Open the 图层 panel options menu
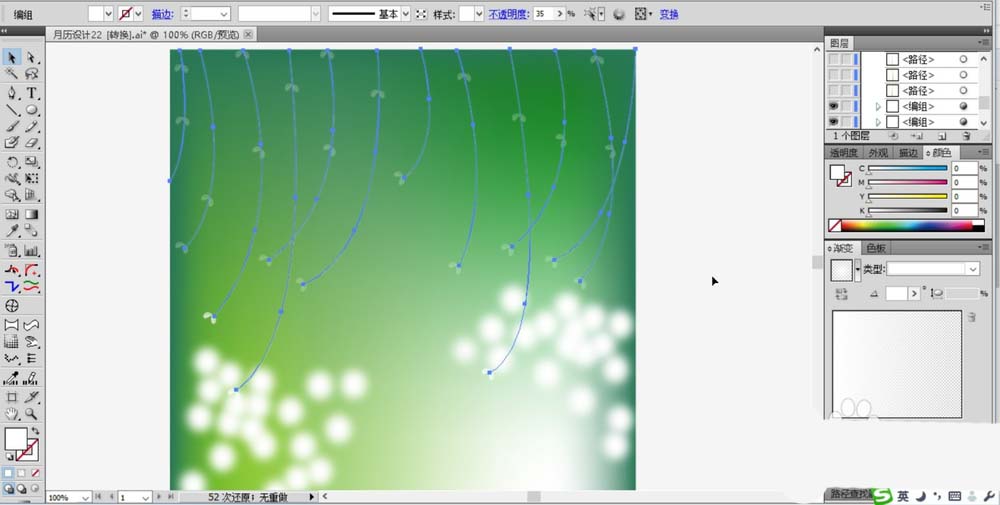This screenshot has height=505, width=1000. (985, 43)
